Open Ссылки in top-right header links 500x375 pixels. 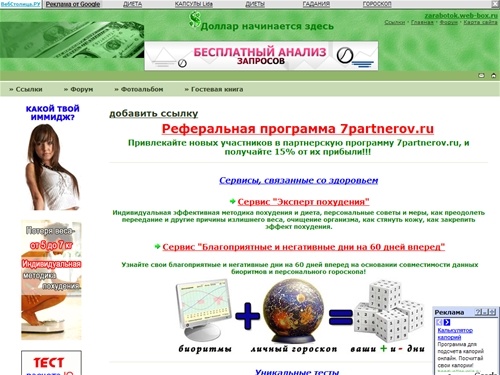pos(395,22)
